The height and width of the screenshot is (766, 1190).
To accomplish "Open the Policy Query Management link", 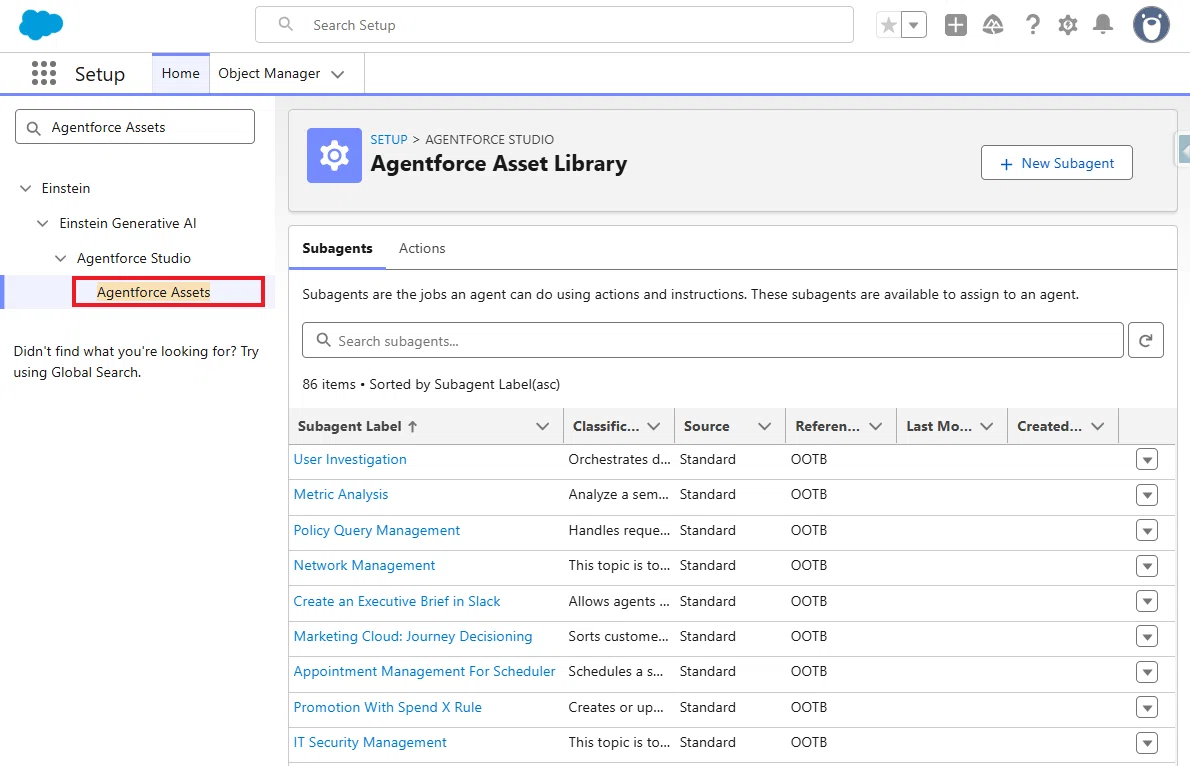I will coord(376,530).
